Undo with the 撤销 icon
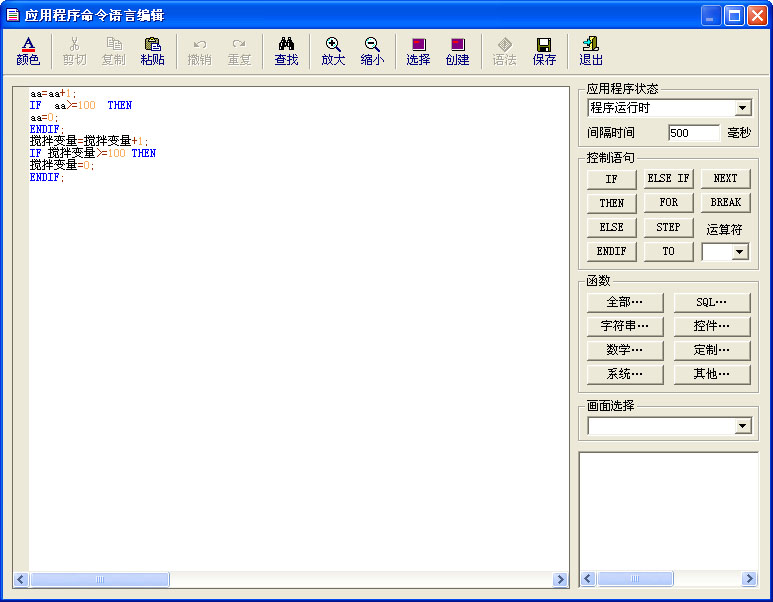The height and width of the screenshot is (602, 773). [199, 51]
